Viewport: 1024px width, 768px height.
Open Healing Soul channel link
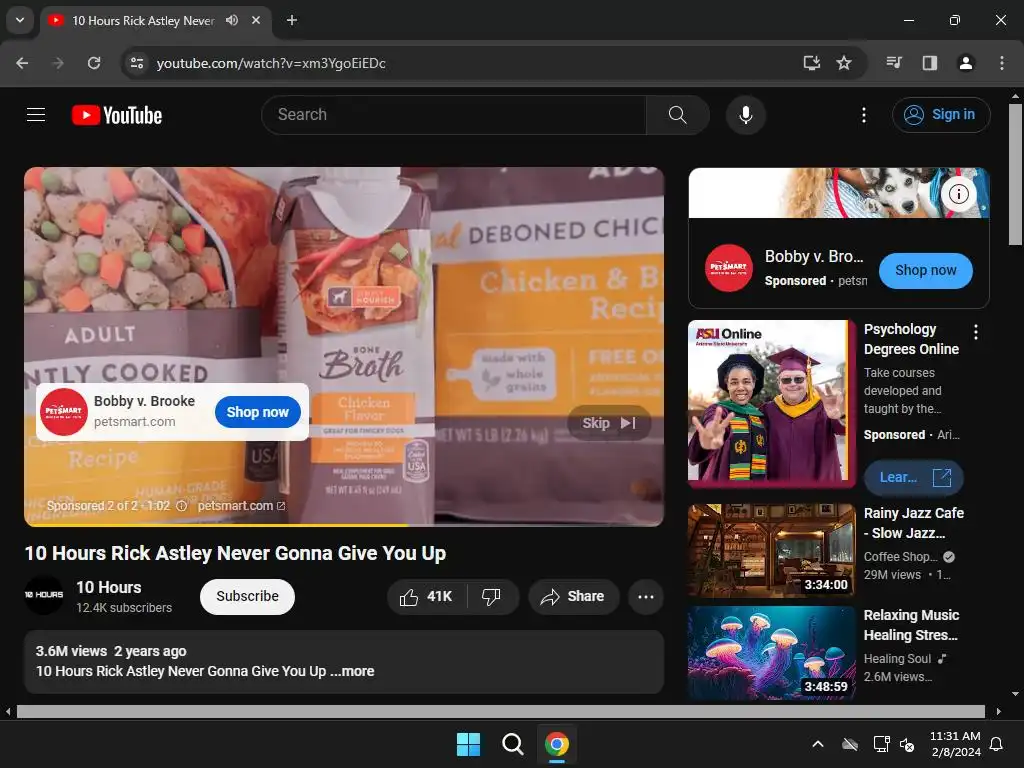(897, 659)
